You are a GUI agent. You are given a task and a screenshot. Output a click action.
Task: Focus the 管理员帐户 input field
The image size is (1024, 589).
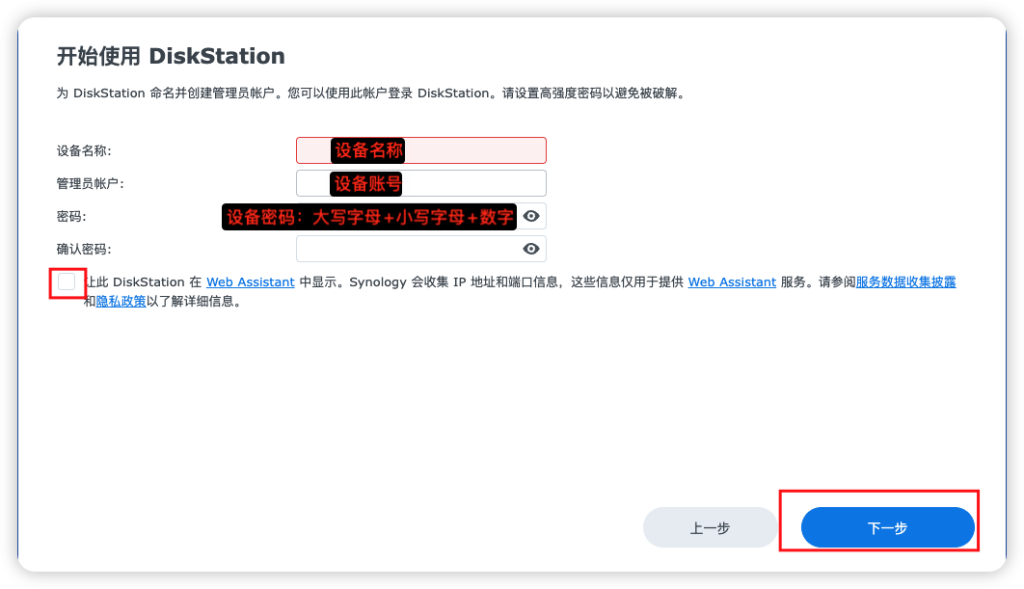[421, 183]
